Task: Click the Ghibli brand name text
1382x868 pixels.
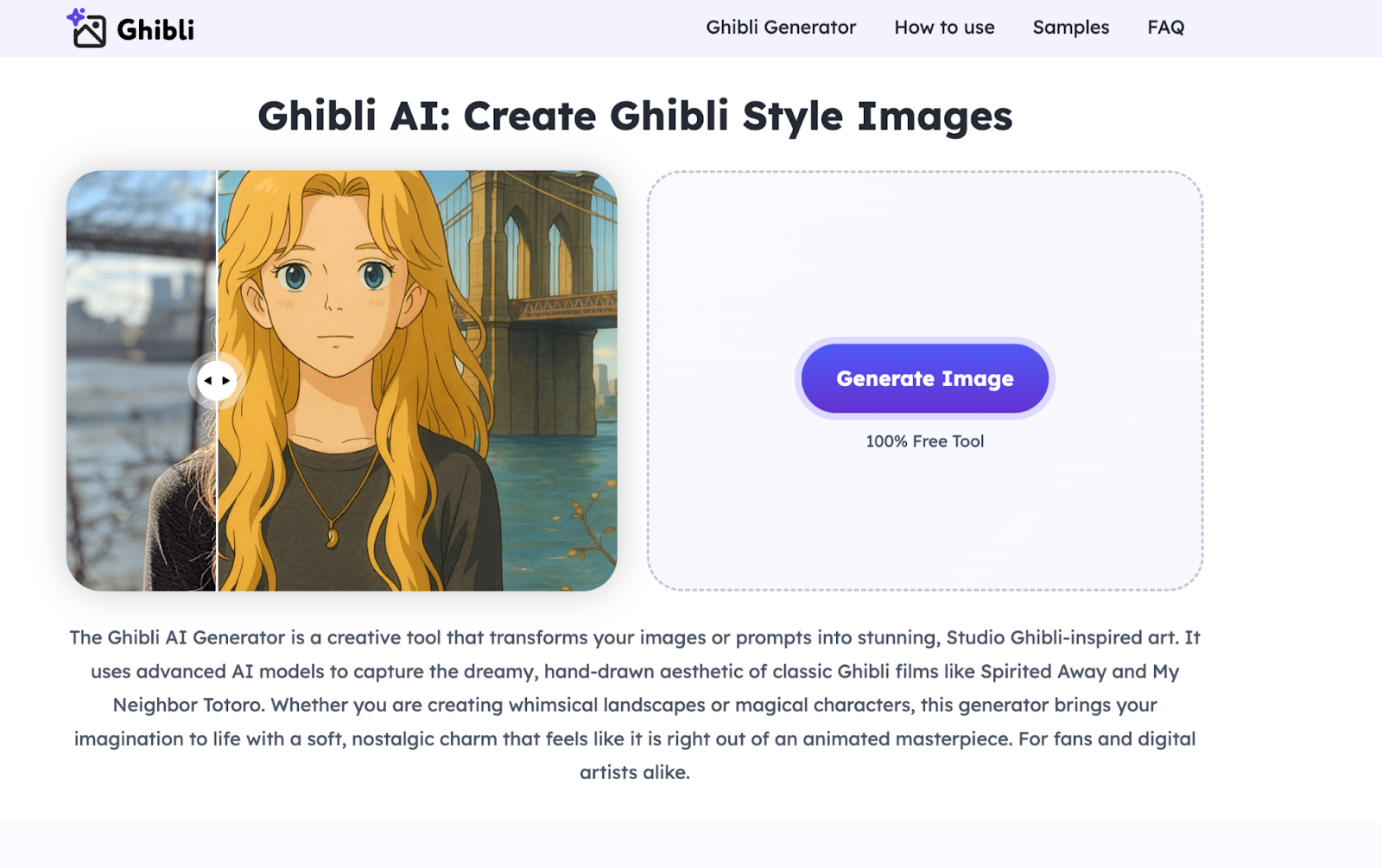Action: coord(155,30)
